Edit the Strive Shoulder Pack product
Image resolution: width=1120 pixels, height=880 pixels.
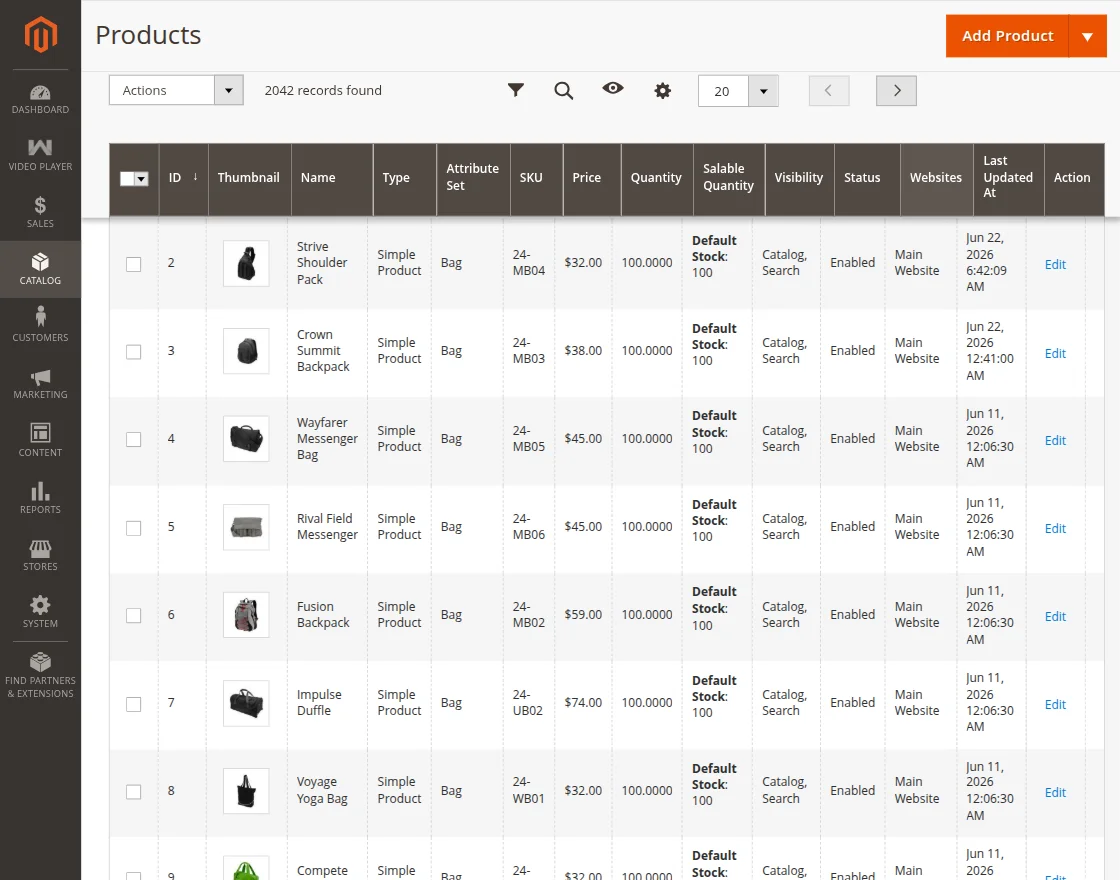pos(1055,264)
